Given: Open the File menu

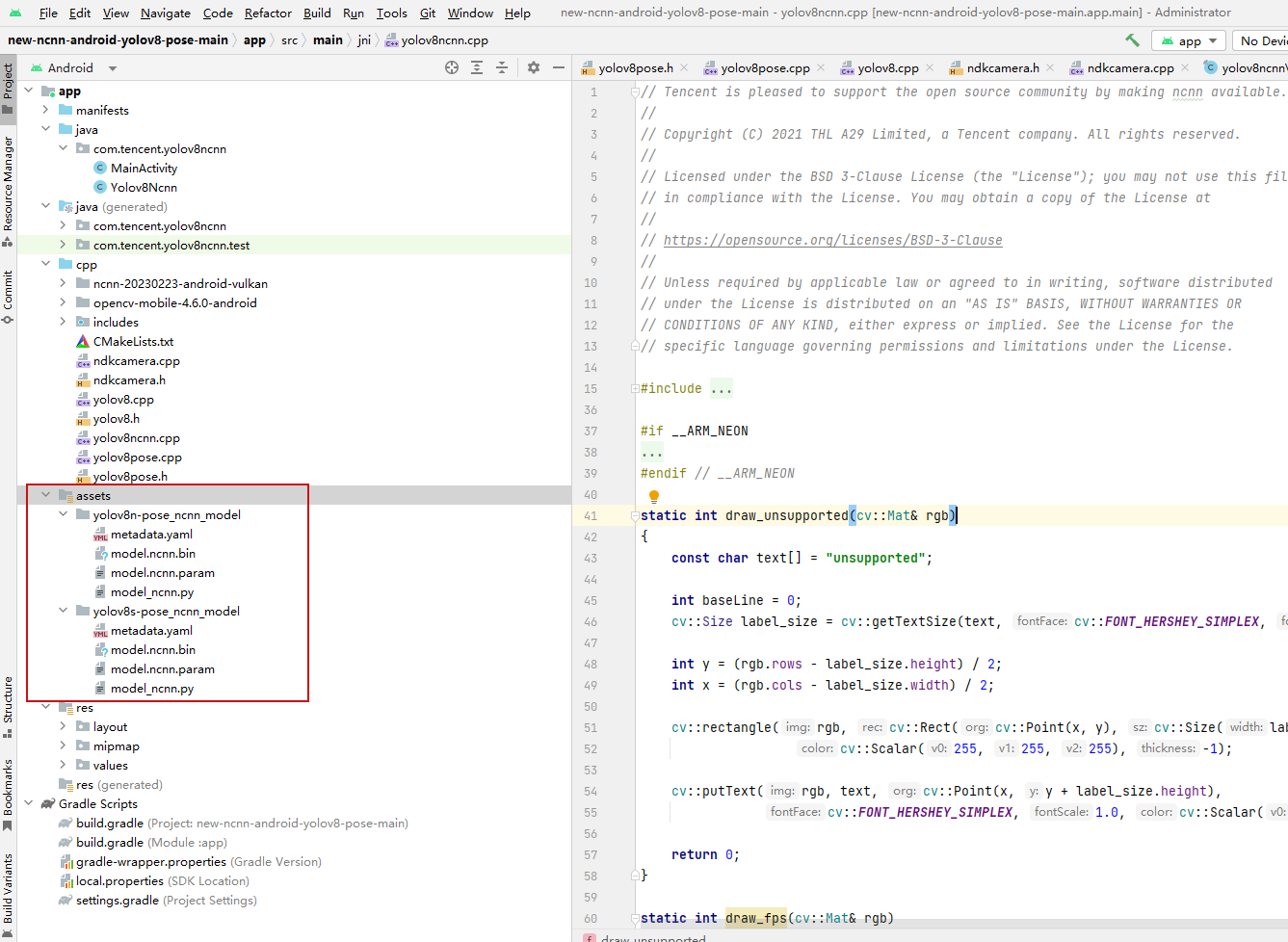Looking at the screenshot, I should click(48, 13).
